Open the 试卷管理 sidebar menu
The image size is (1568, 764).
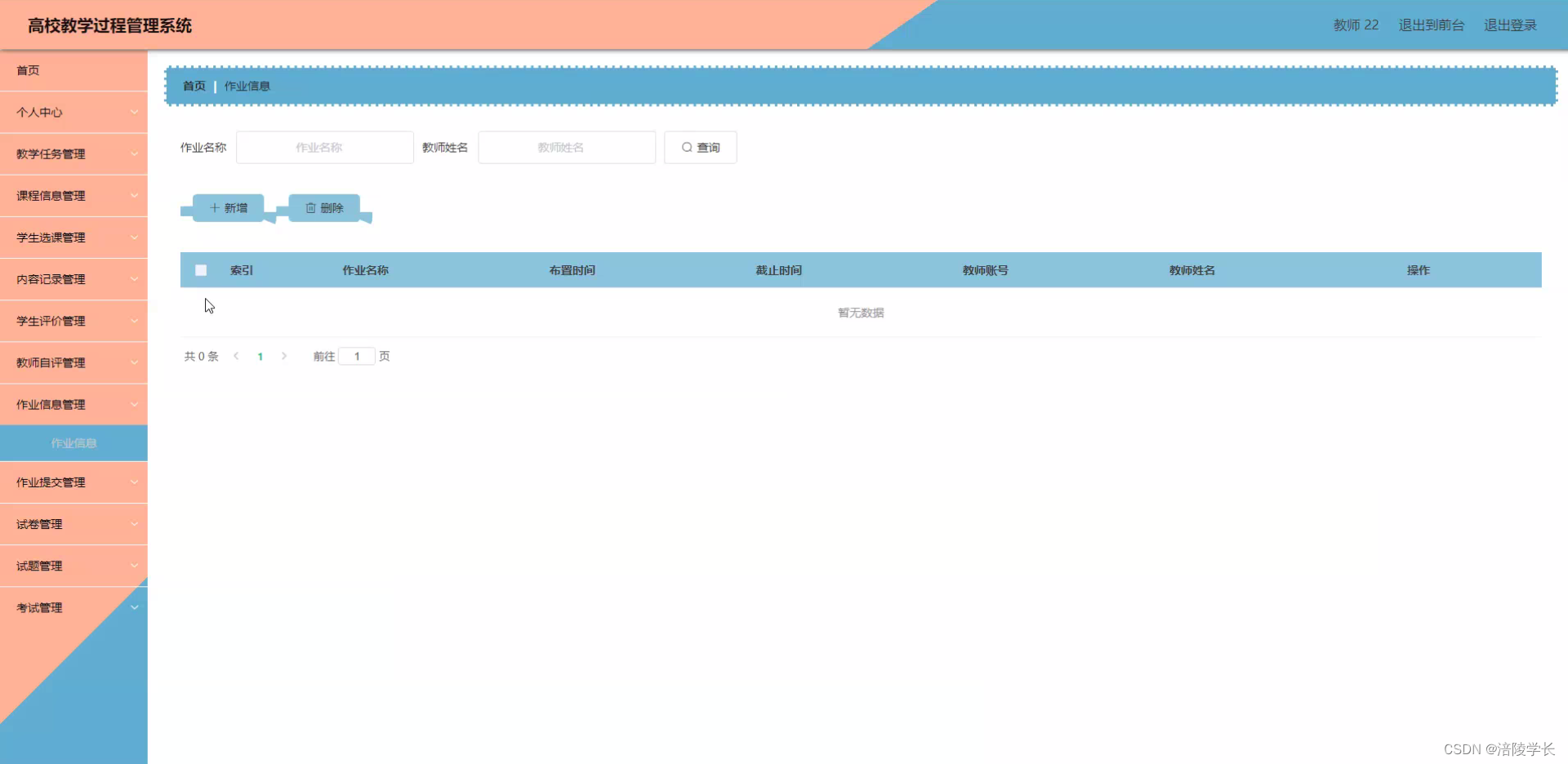coord(73,524)
